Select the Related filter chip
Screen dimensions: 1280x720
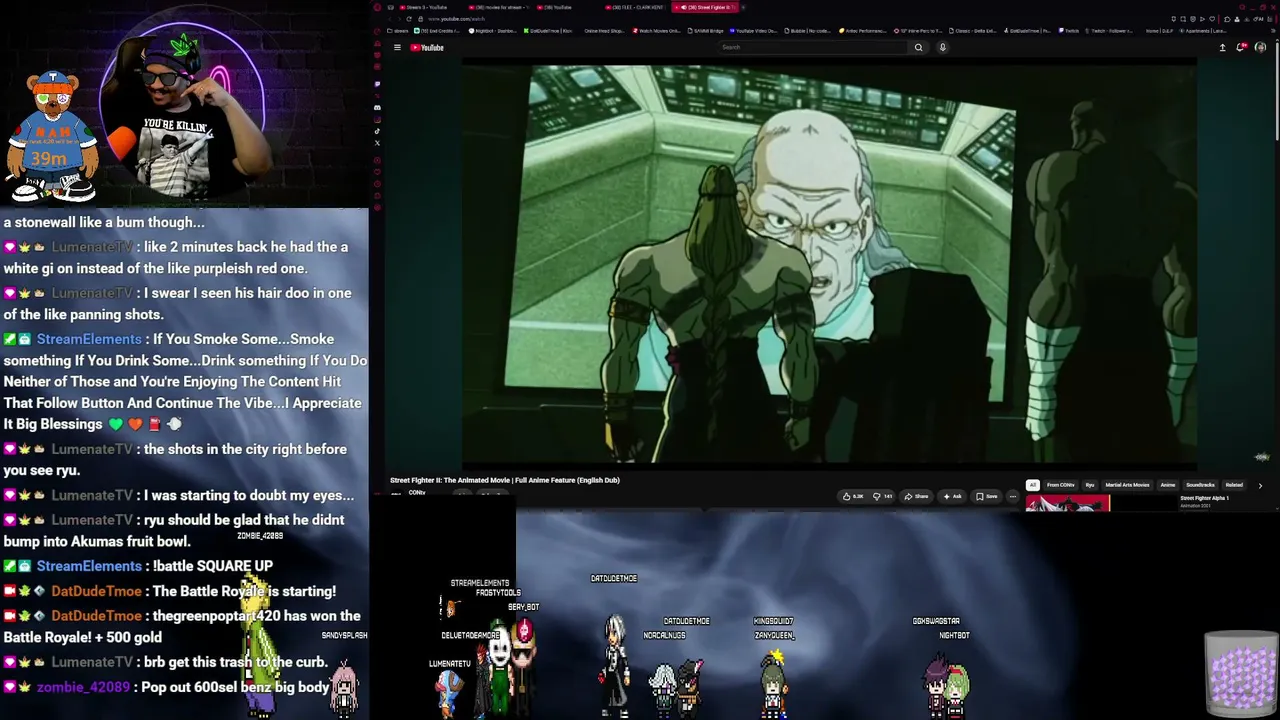pyautogui.click(x=1234, y=485)
